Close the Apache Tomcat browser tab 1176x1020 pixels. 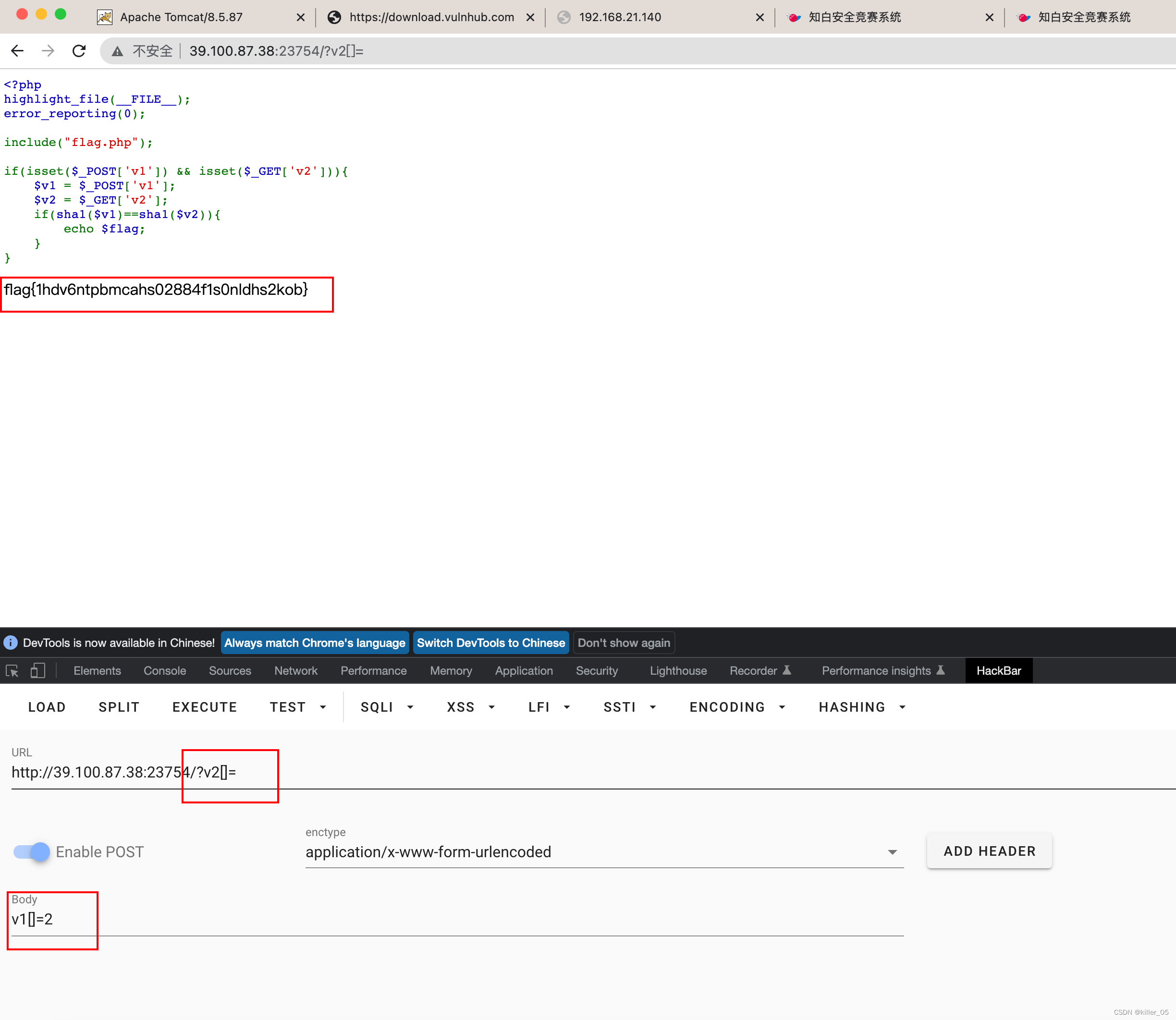click(x=301, y=18)
